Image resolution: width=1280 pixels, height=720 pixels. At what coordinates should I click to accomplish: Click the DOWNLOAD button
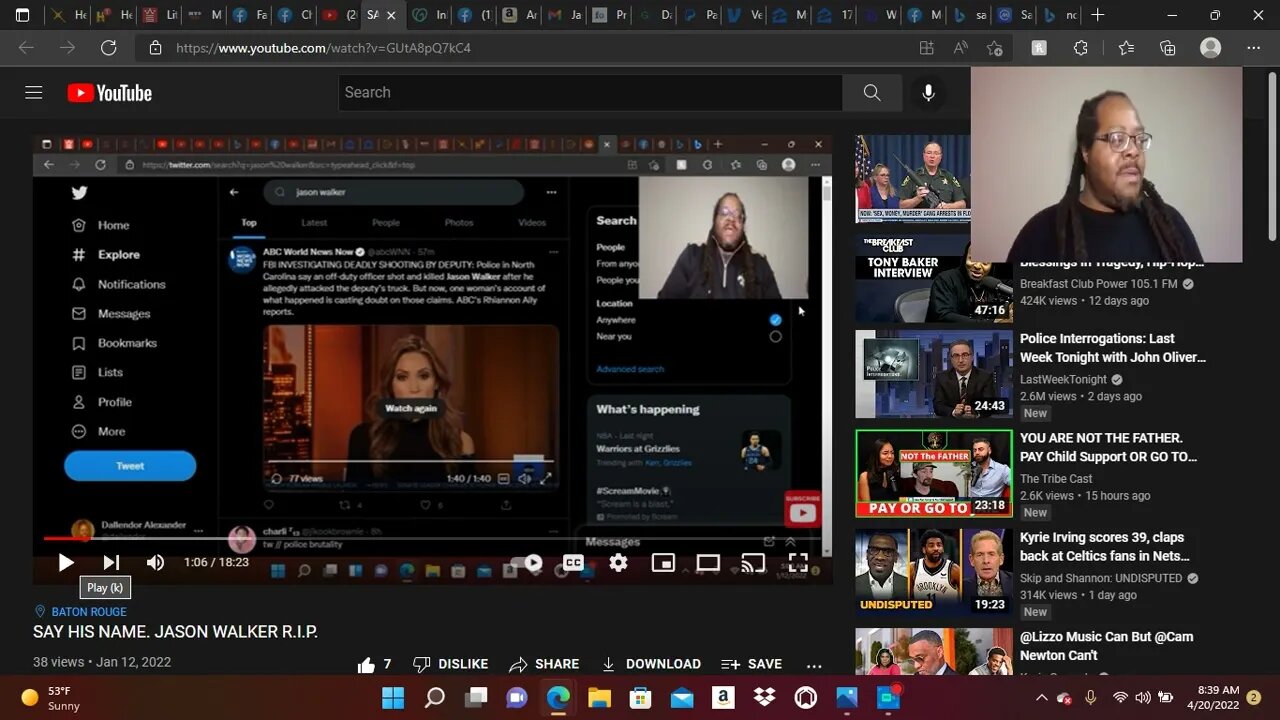click(650, 664)
